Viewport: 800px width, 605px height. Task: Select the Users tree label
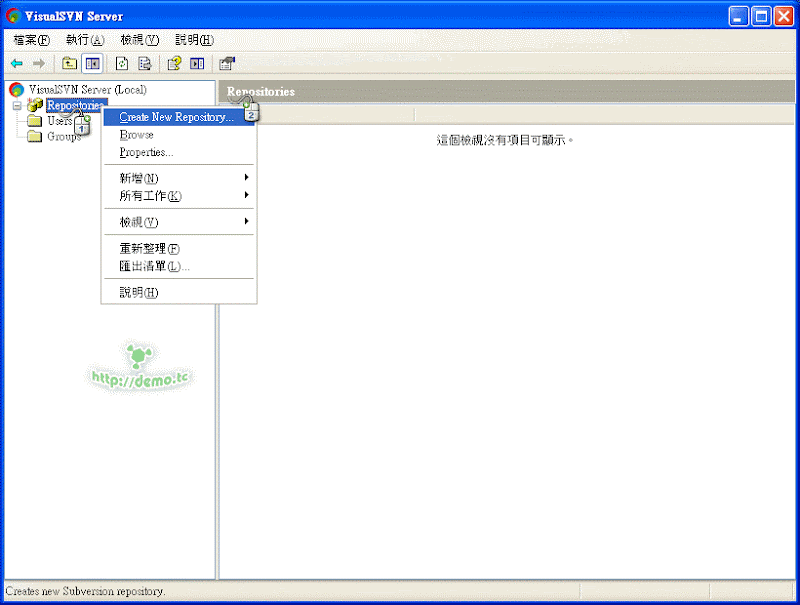(x=60, y=121)
